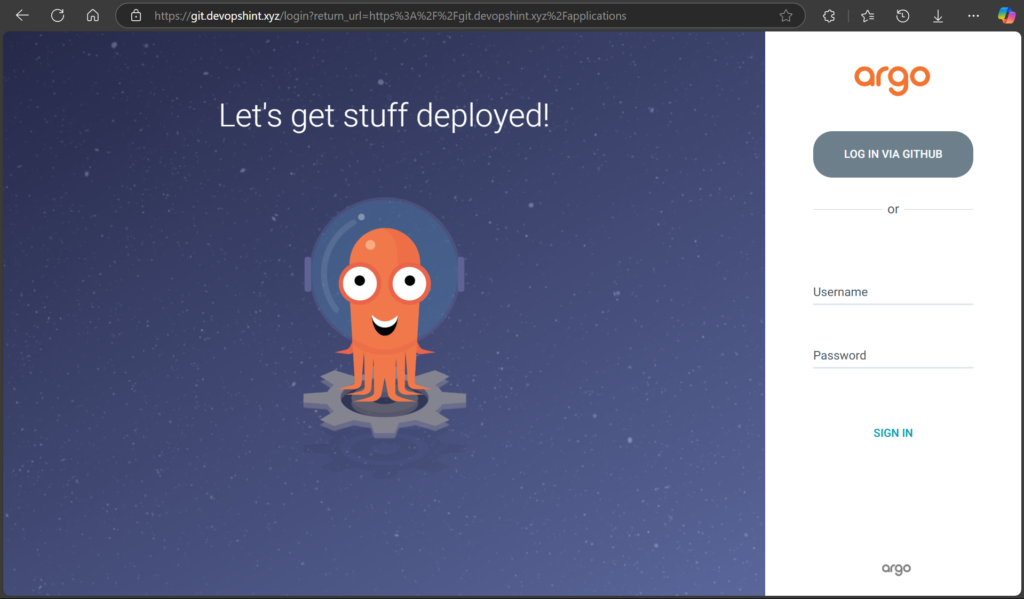Open the Copilot icon in the toolbar
This screenshot has width=1024, height=599.
click(x=1006, y=15)
